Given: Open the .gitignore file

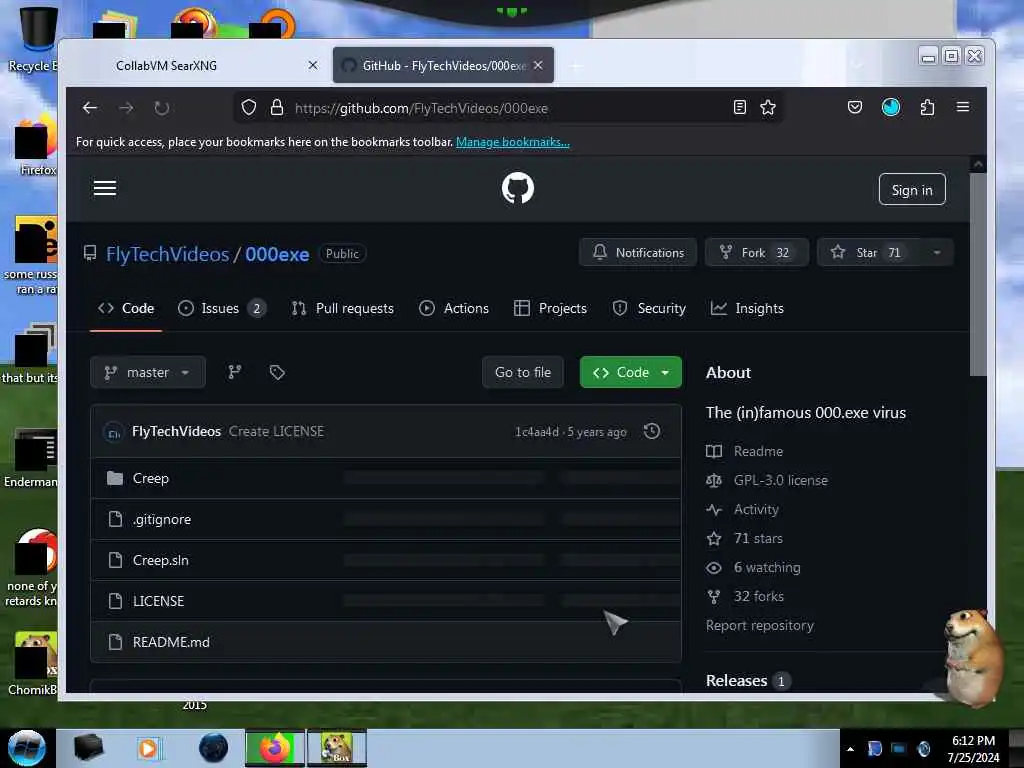Looking at the screenshot, I should click(162, 520).
